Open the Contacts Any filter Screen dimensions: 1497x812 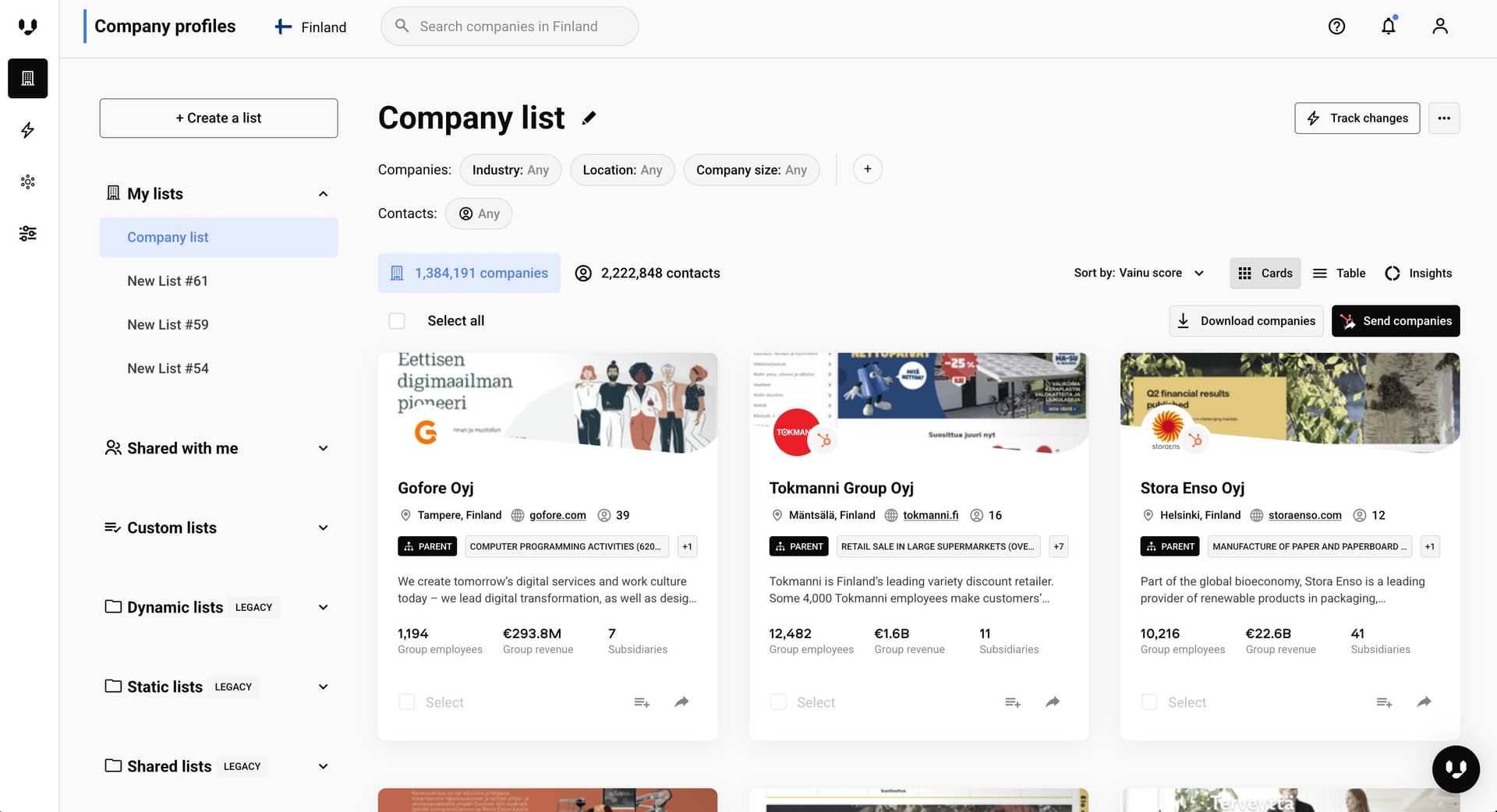click(x=479, y=214)
